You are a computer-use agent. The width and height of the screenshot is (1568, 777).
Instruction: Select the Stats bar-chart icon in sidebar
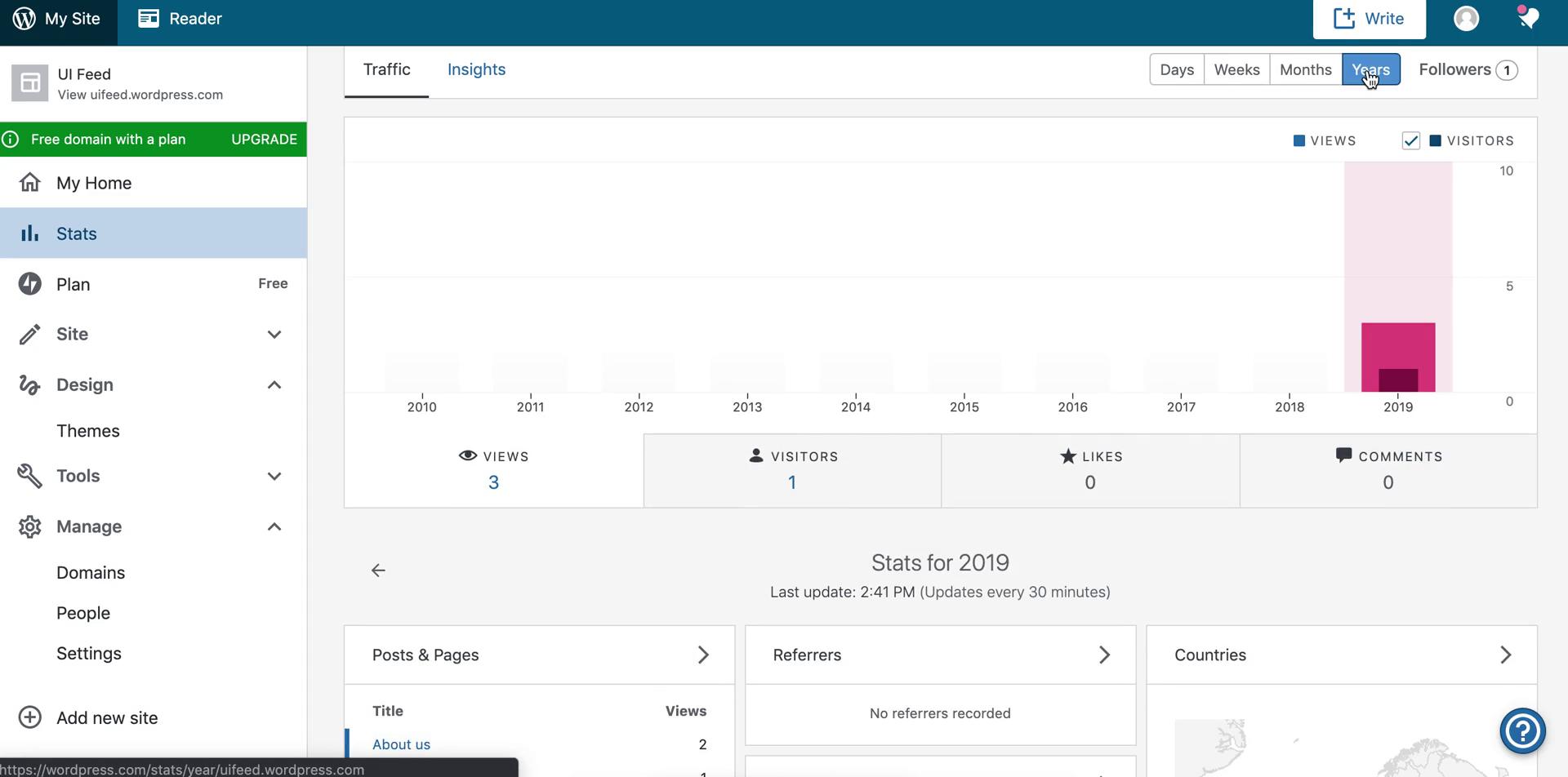(x=29, y=233)
